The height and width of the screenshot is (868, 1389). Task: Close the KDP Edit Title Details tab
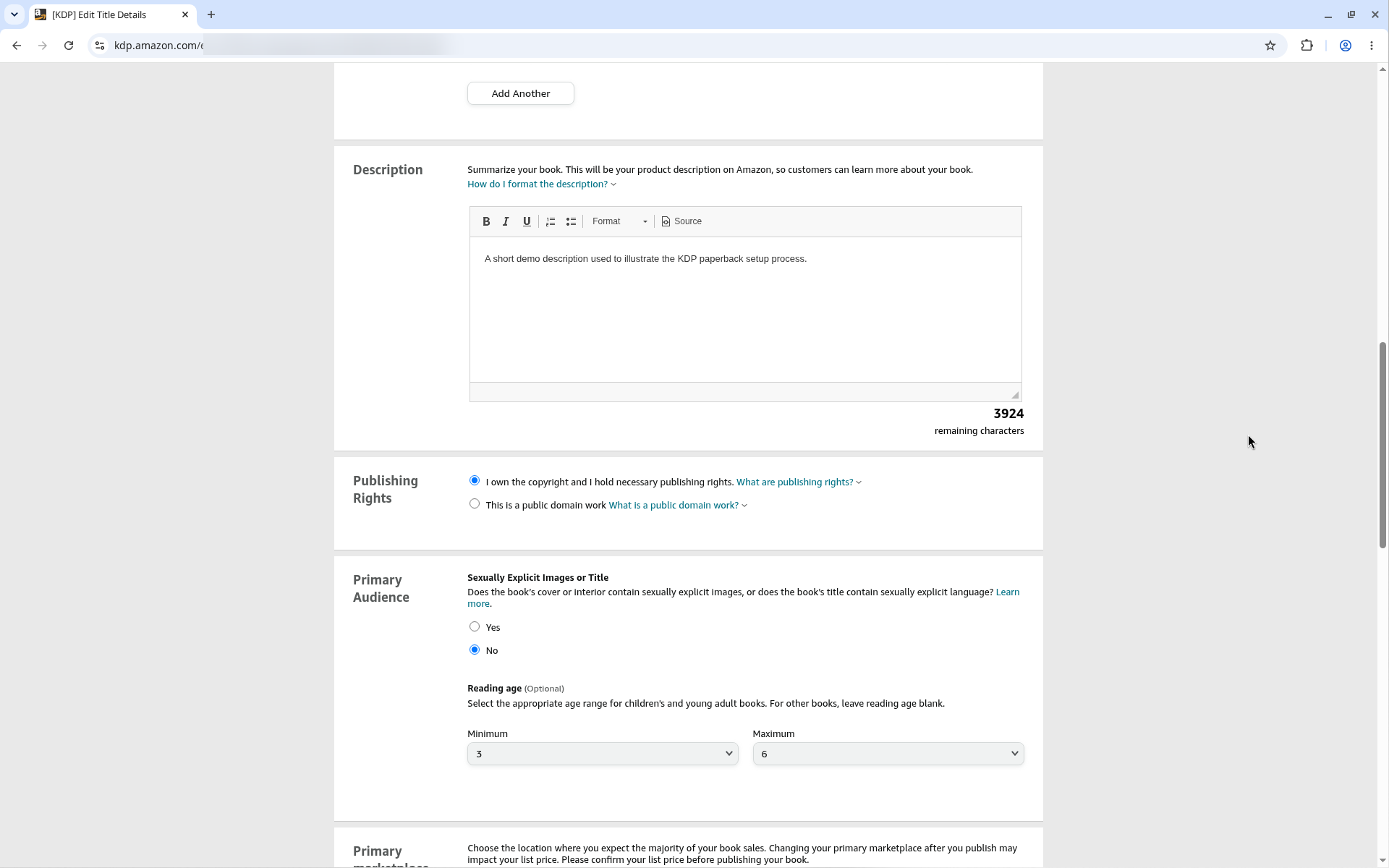185,14
